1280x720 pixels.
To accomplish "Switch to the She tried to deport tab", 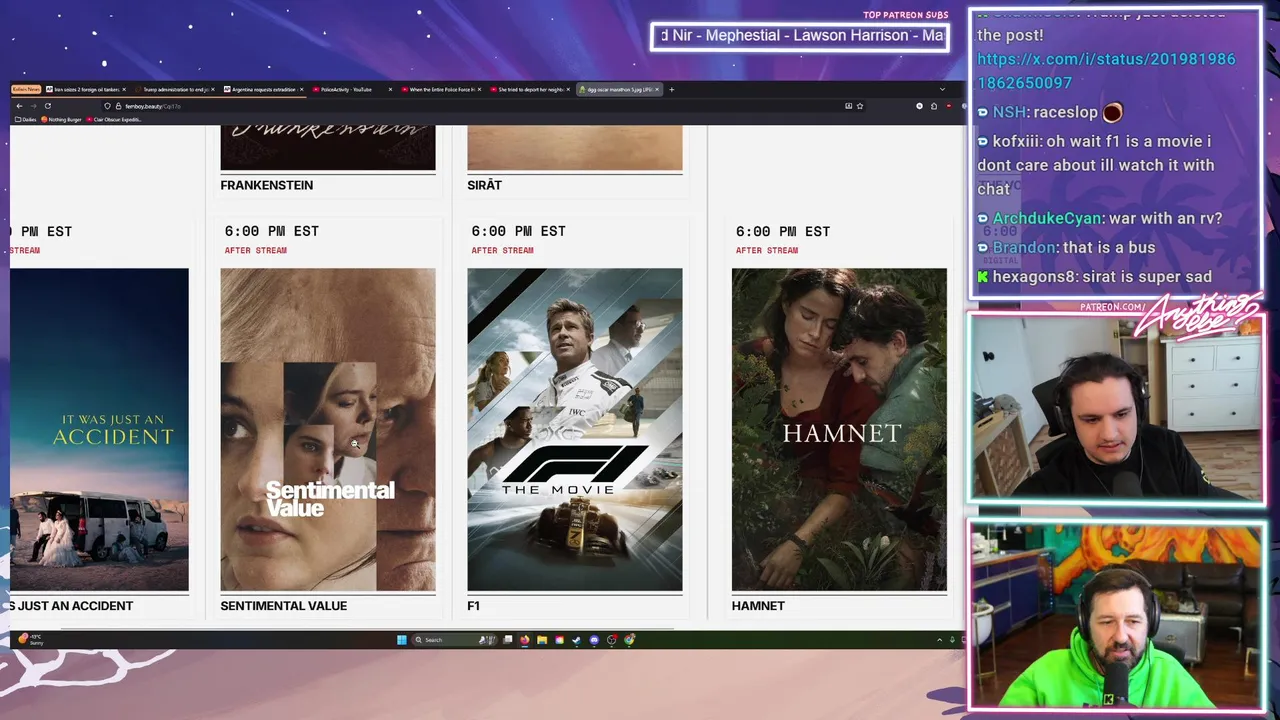I will tap(528, 89).
